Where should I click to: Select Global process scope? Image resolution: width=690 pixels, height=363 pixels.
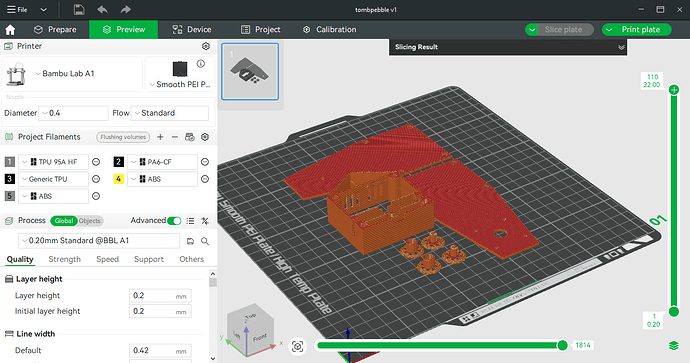coord(64,221)
